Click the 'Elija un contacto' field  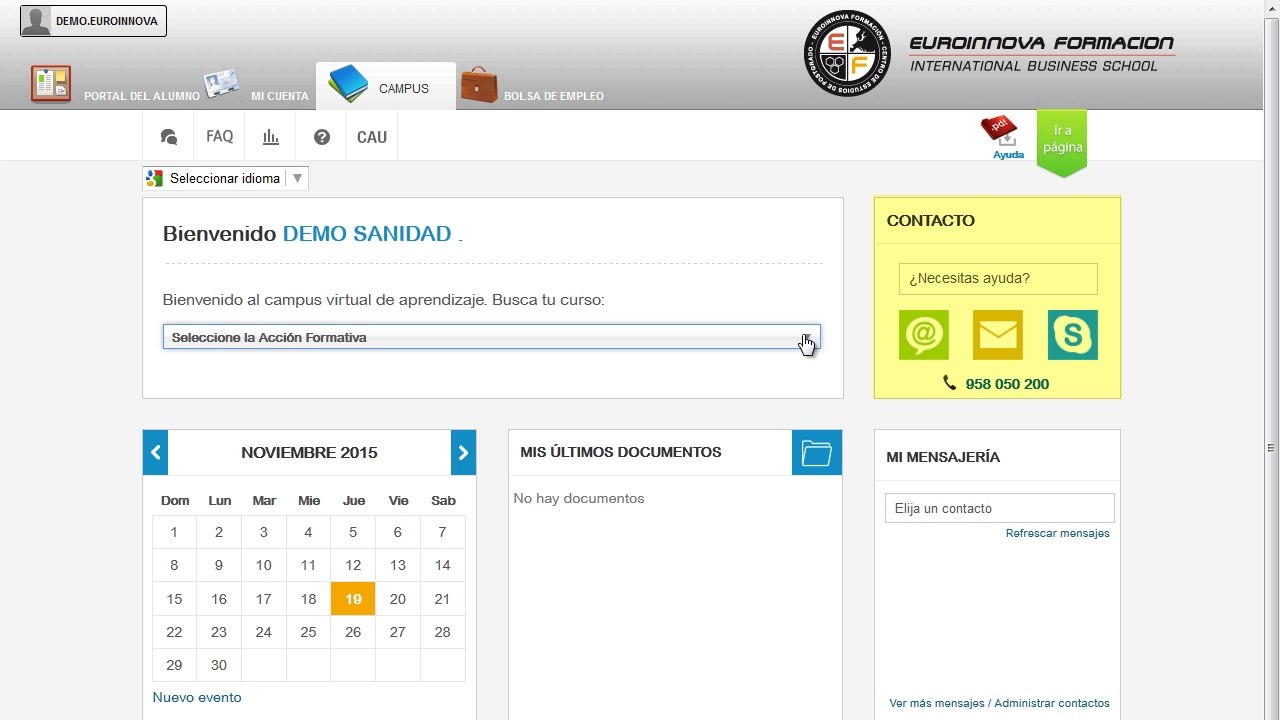pos(1000,508)
